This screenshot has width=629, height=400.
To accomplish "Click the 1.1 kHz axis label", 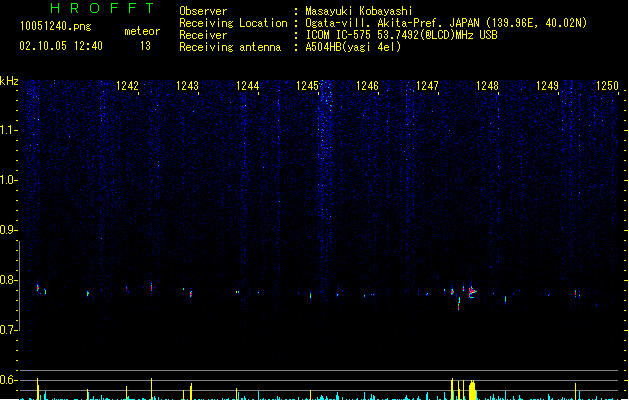I will [9, 130].
